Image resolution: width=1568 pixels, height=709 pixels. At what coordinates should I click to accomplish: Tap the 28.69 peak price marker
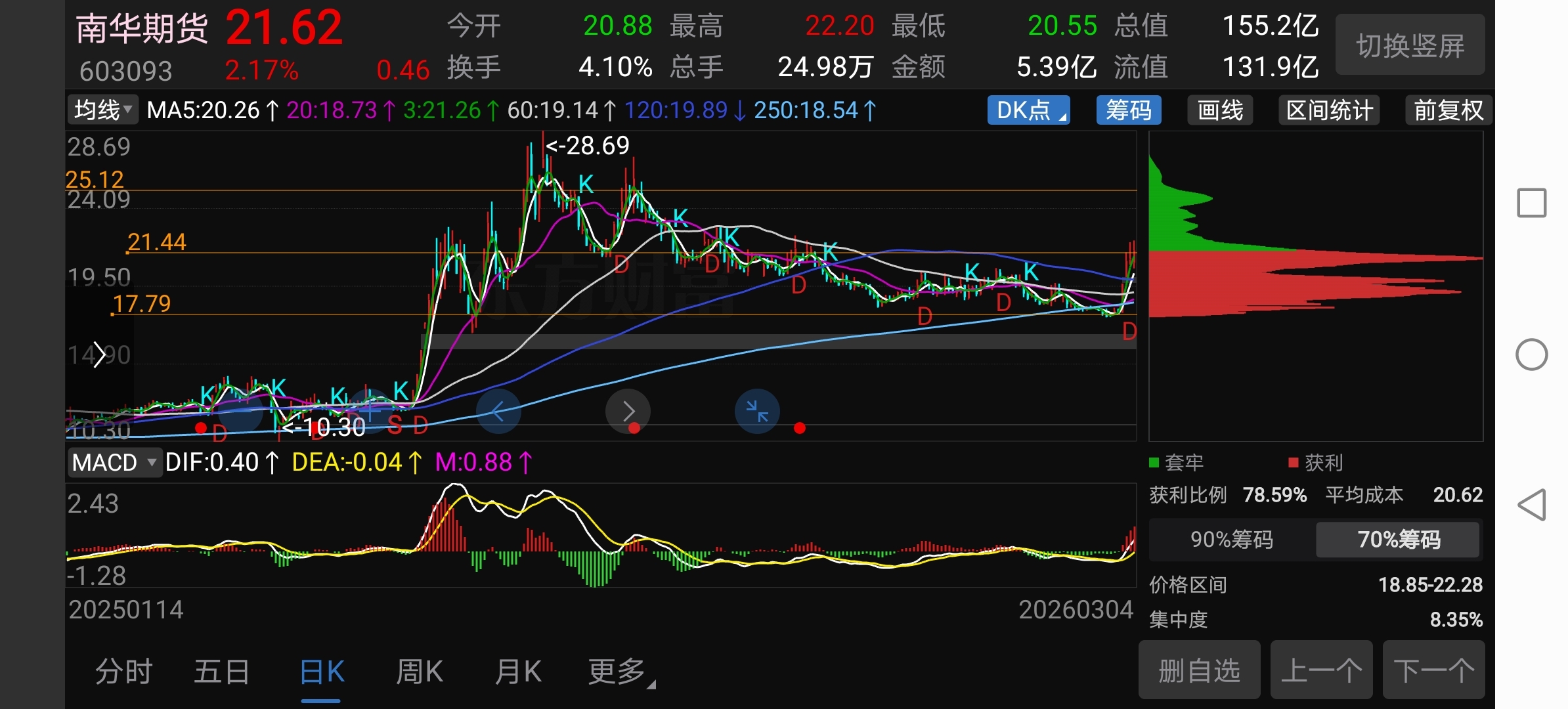(588, 145)
